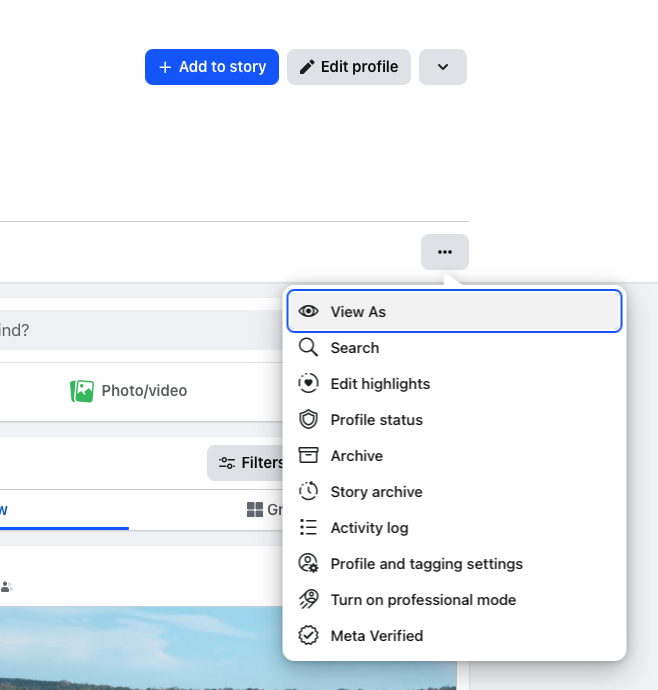658x690 pixels.
Task: Click the Edit highlights heart icon
Action: pyautogui.click(x=309, y=384)
